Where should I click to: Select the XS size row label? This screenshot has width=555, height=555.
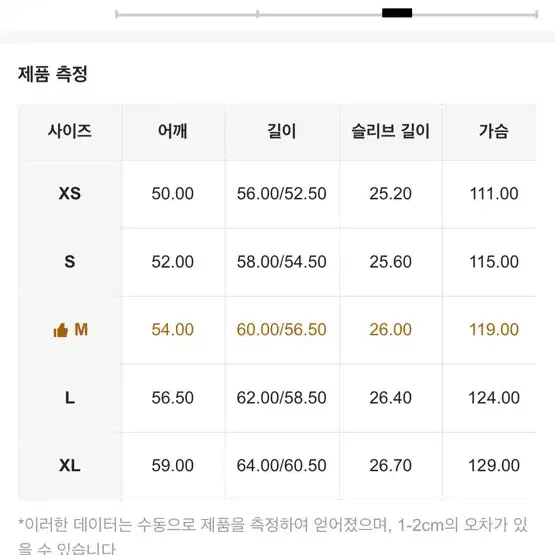(70, 194)
